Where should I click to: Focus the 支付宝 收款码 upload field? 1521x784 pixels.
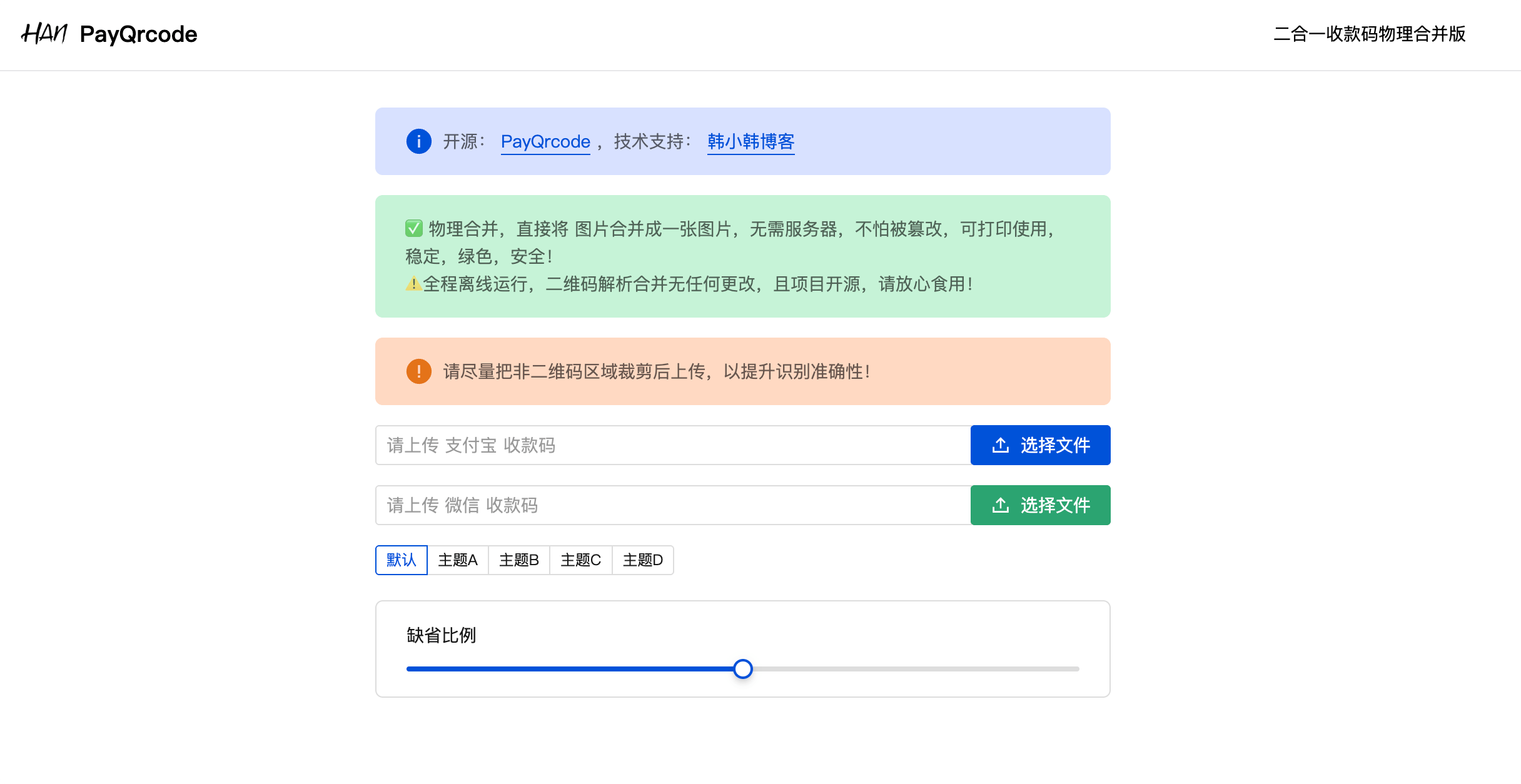tap(673, 445)
